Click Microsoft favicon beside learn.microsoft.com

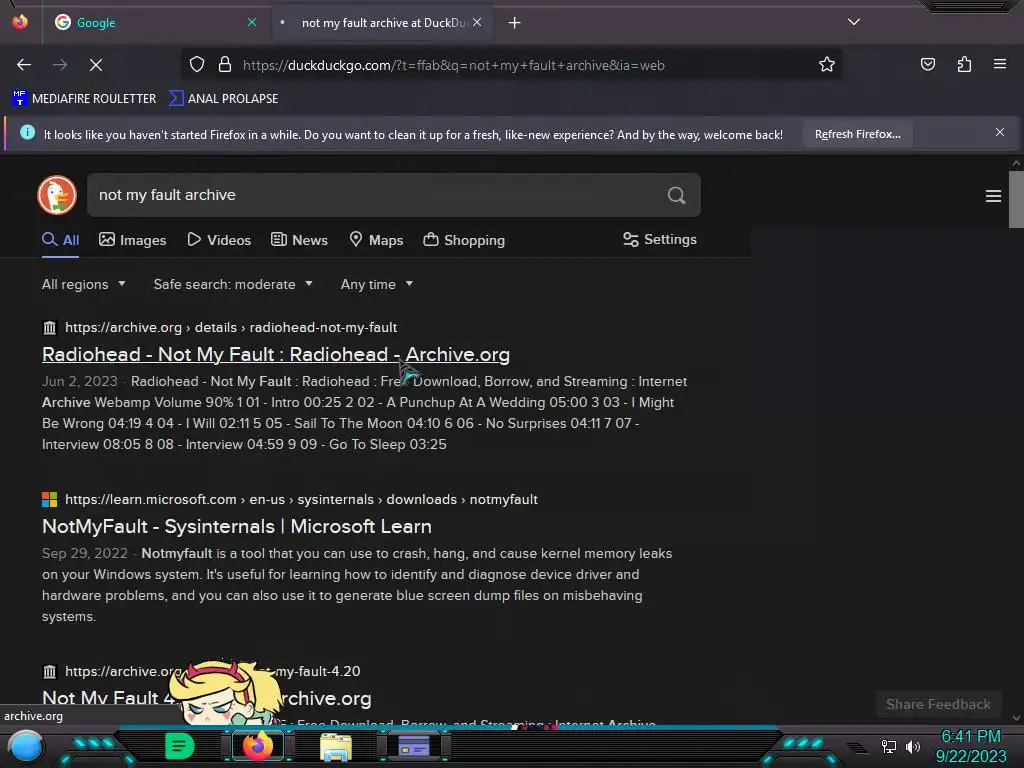pos(50,500)
